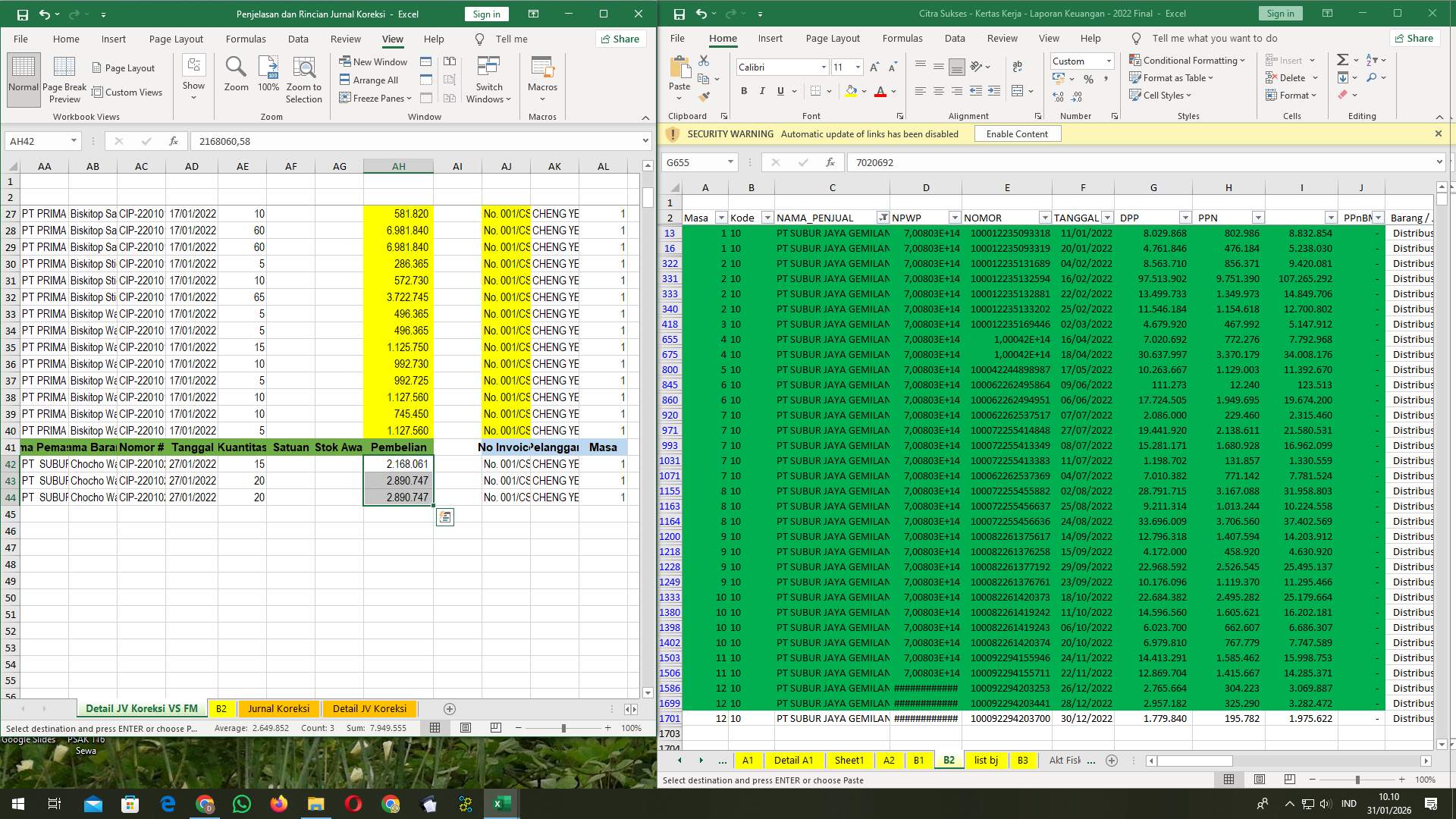Screen dimensions: 1456x819
Task: Open the NAMA_PENJUAL column filter
Action: [x=883, y=218]
